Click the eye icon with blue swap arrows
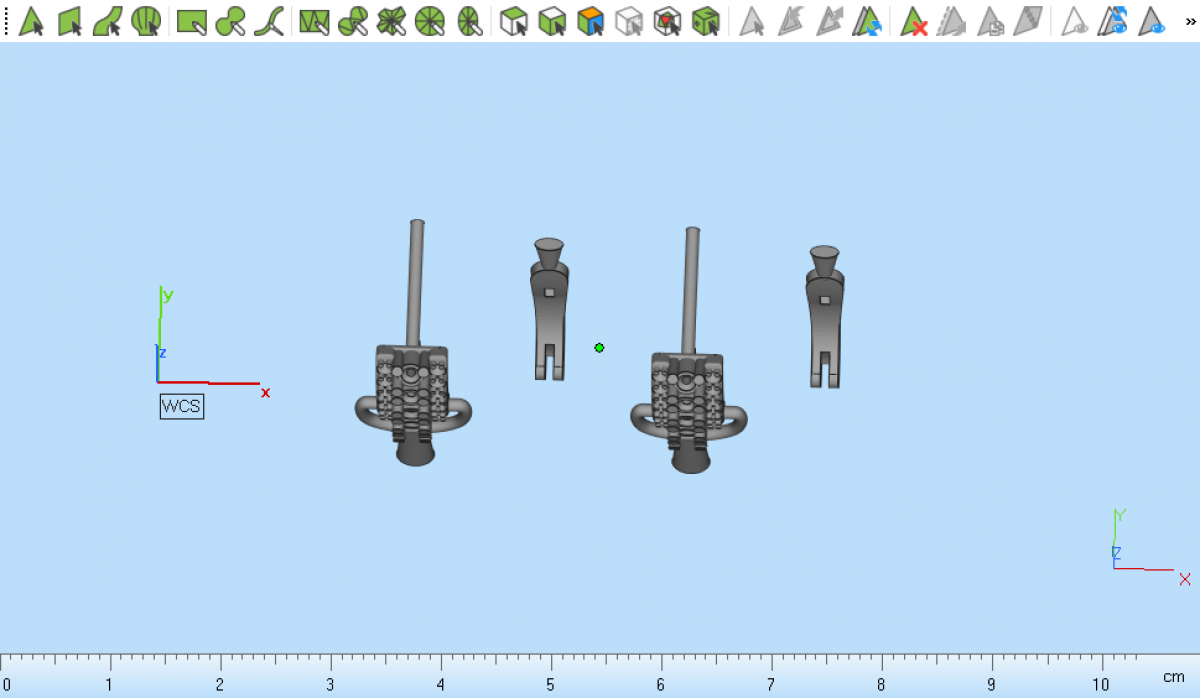Screen dimensions: 1200x698 click(1112, 21)
